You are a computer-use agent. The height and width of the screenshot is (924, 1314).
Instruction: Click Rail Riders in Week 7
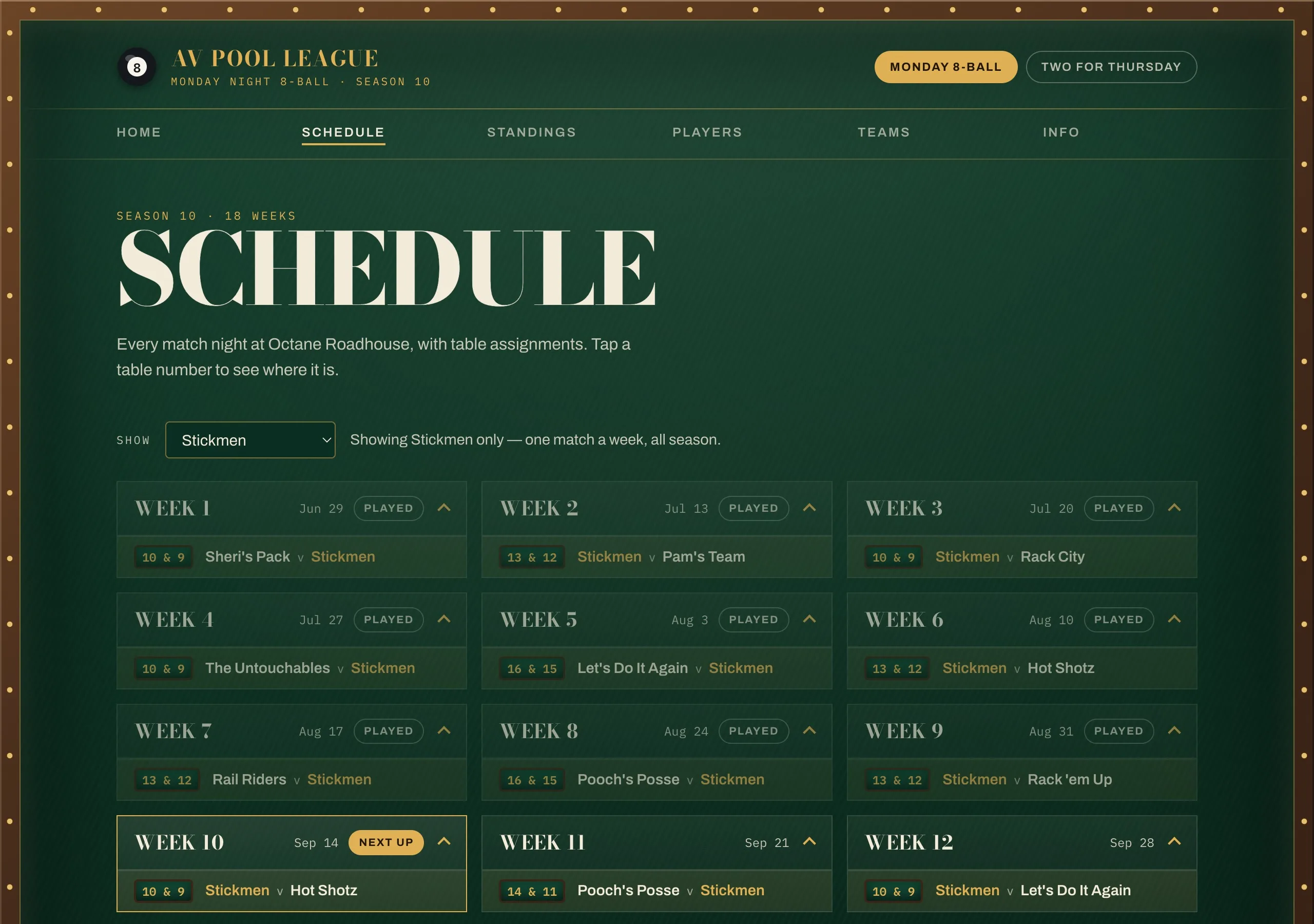click(249, 779)
